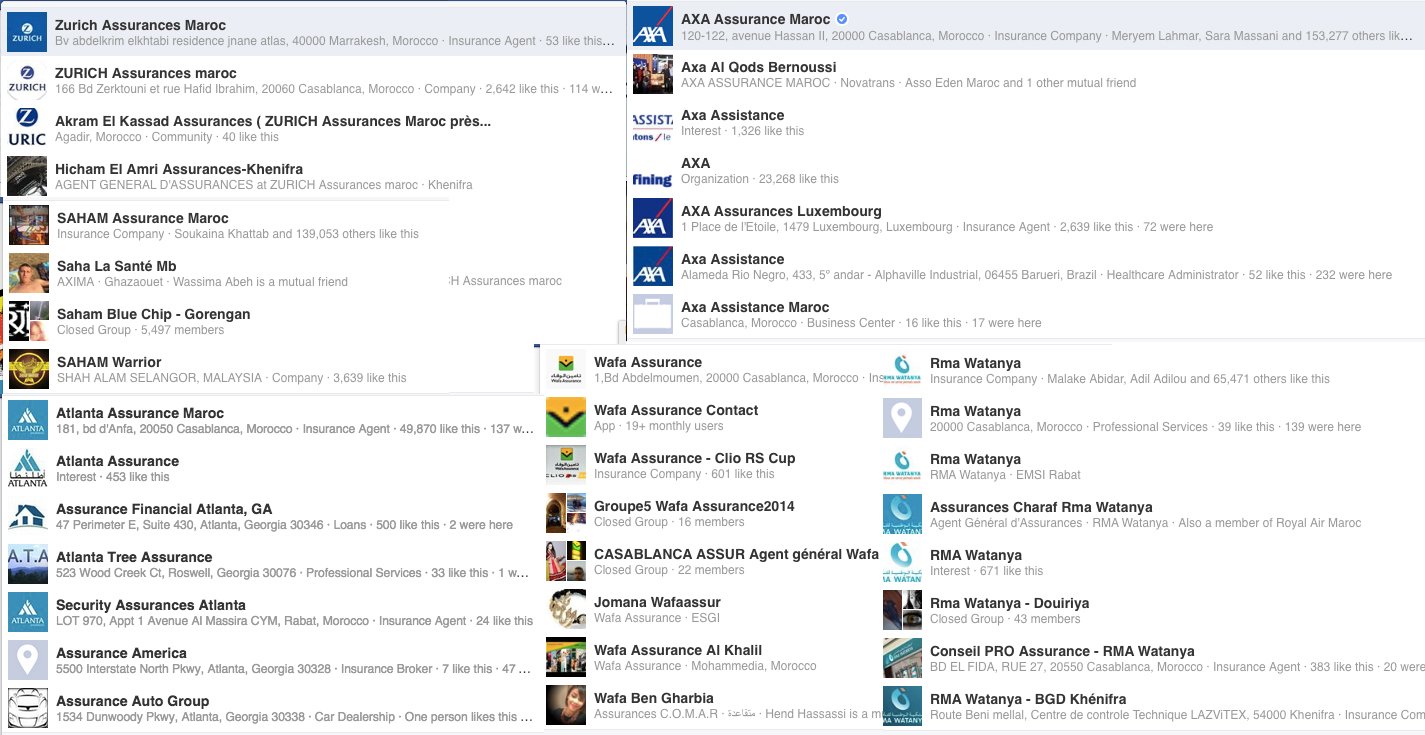Click AXA organization logo with 23,268 likes
The width and height of the screenshot is (1425, 735).
click(x=652, y=170)
